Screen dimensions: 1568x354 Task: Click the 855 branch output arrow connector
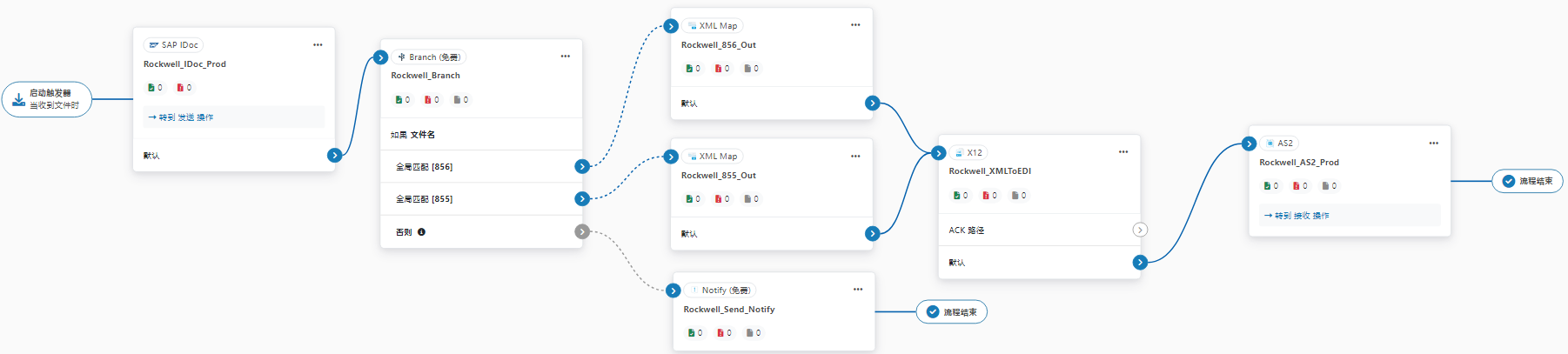coord(582,199)
